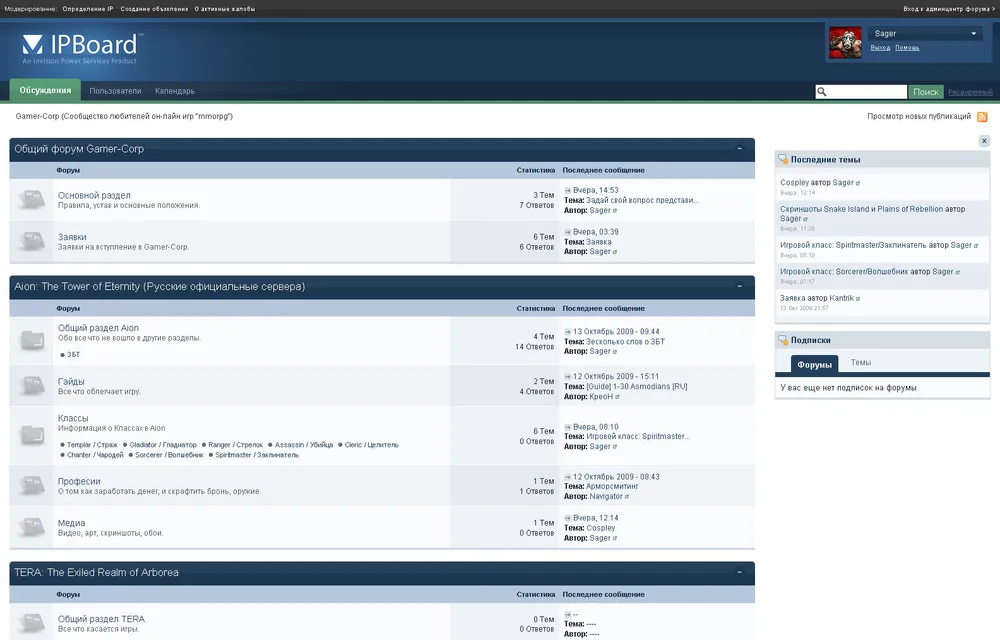Collapse the TERA: The Exiled Realm category
The width and height of the screenshot is (1000, 640).
(739, 573)
